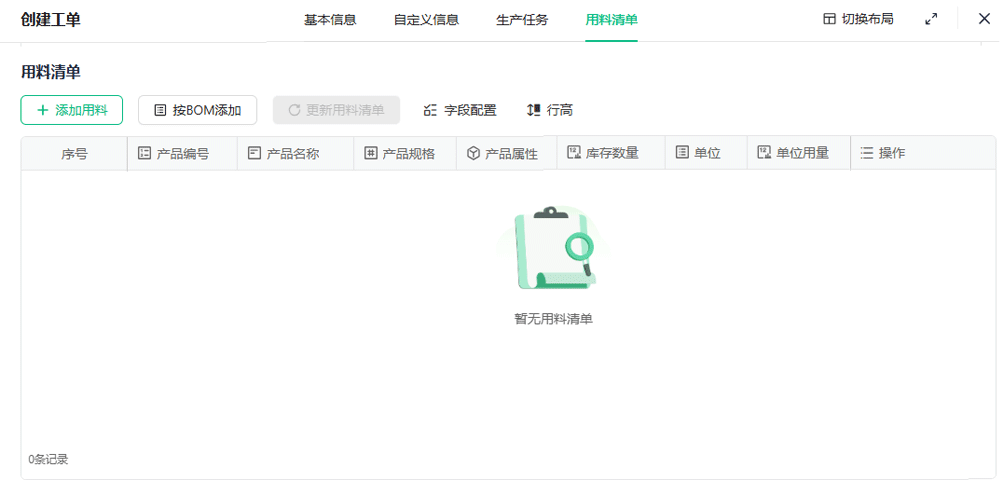
Task: Click the 字段配置 checklist icon
Action: click(x=430, y=110)
